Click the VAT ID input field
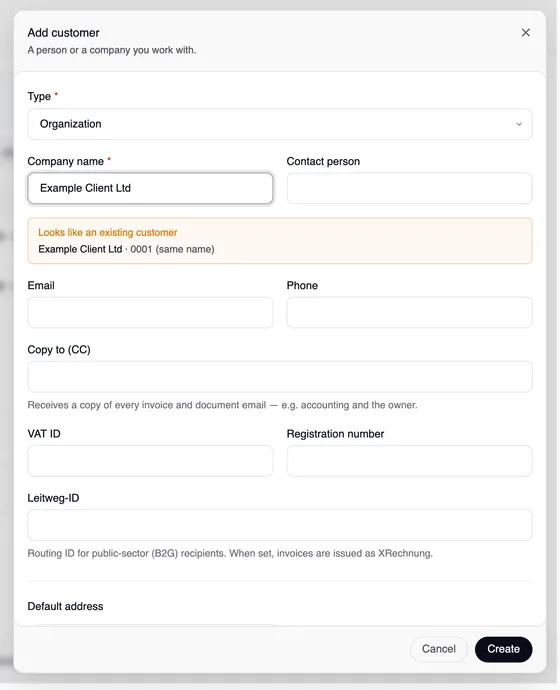Screen dimensions: 560x690 [x=150, y=461]
